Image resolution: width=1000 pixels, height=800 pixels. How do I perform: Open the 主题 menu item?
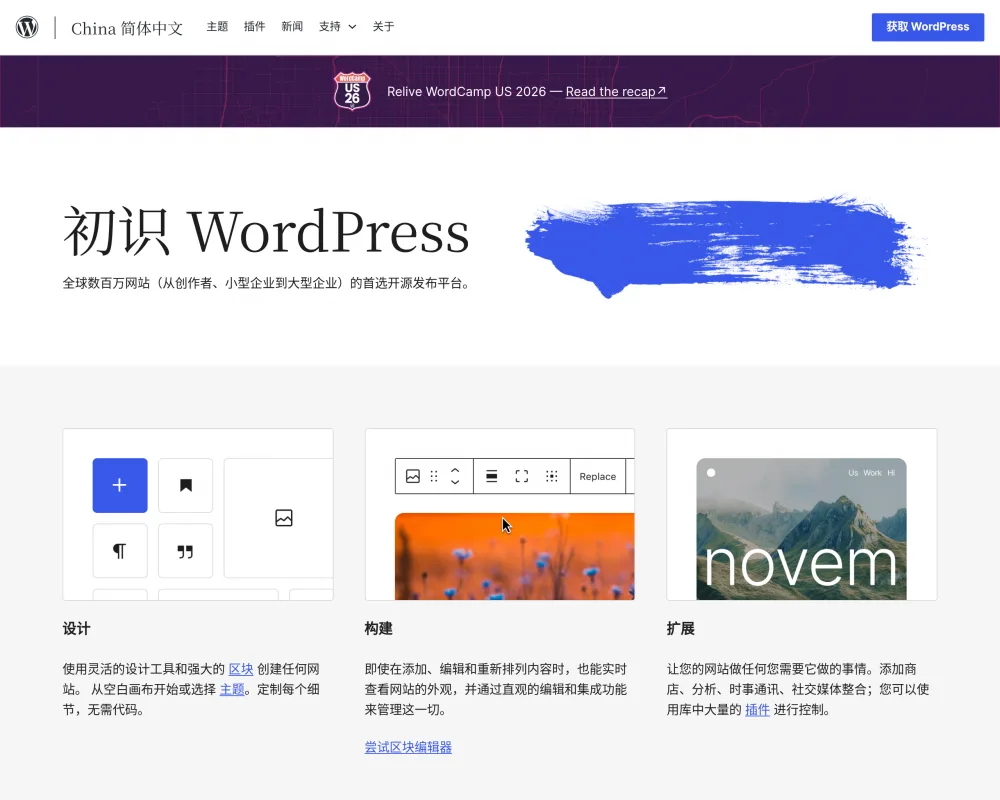pos(217,27)
